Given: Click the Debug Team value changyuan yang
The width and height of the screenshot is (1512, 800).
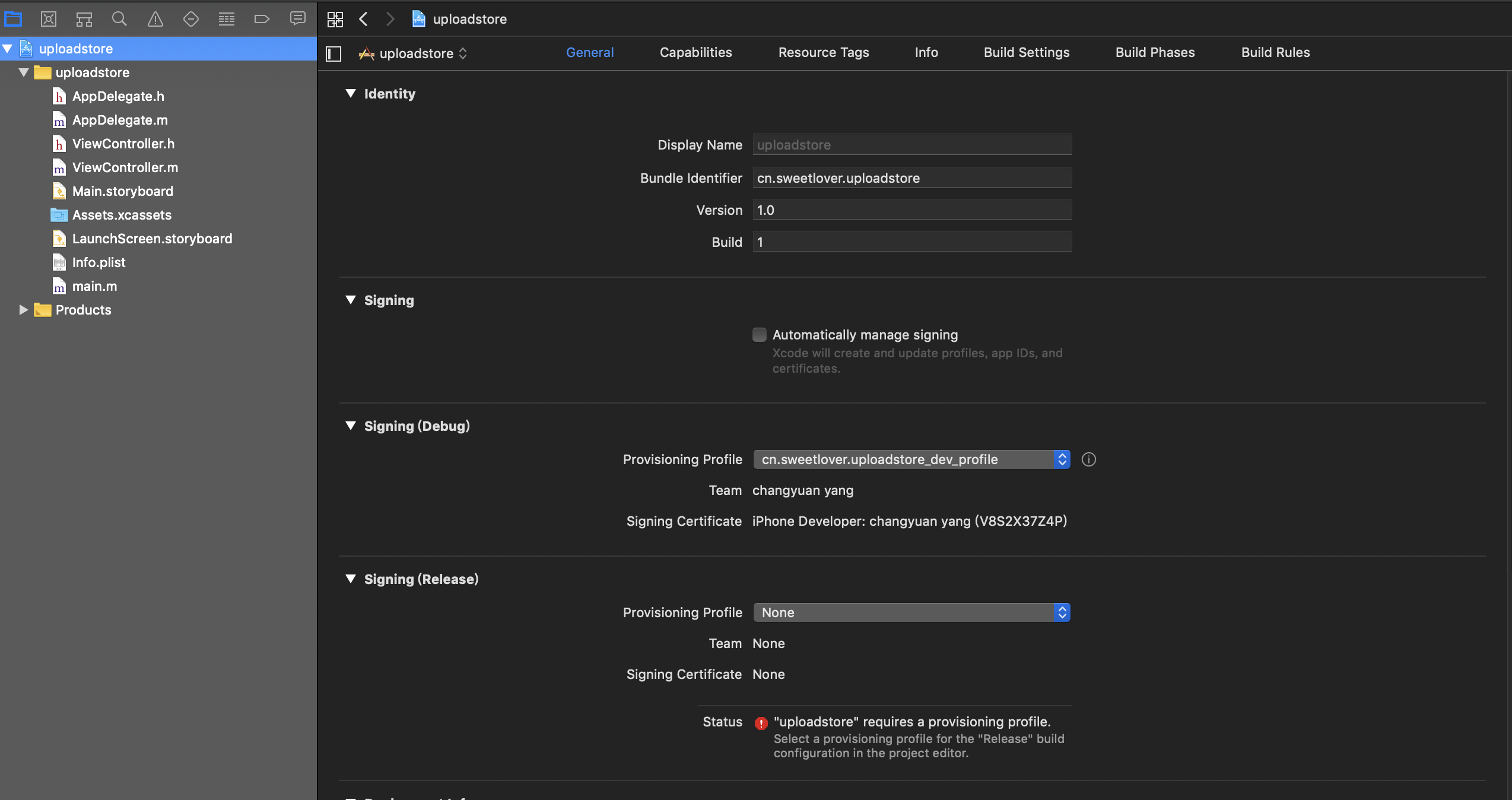Looking at the screenshot, I should [803, 490].
